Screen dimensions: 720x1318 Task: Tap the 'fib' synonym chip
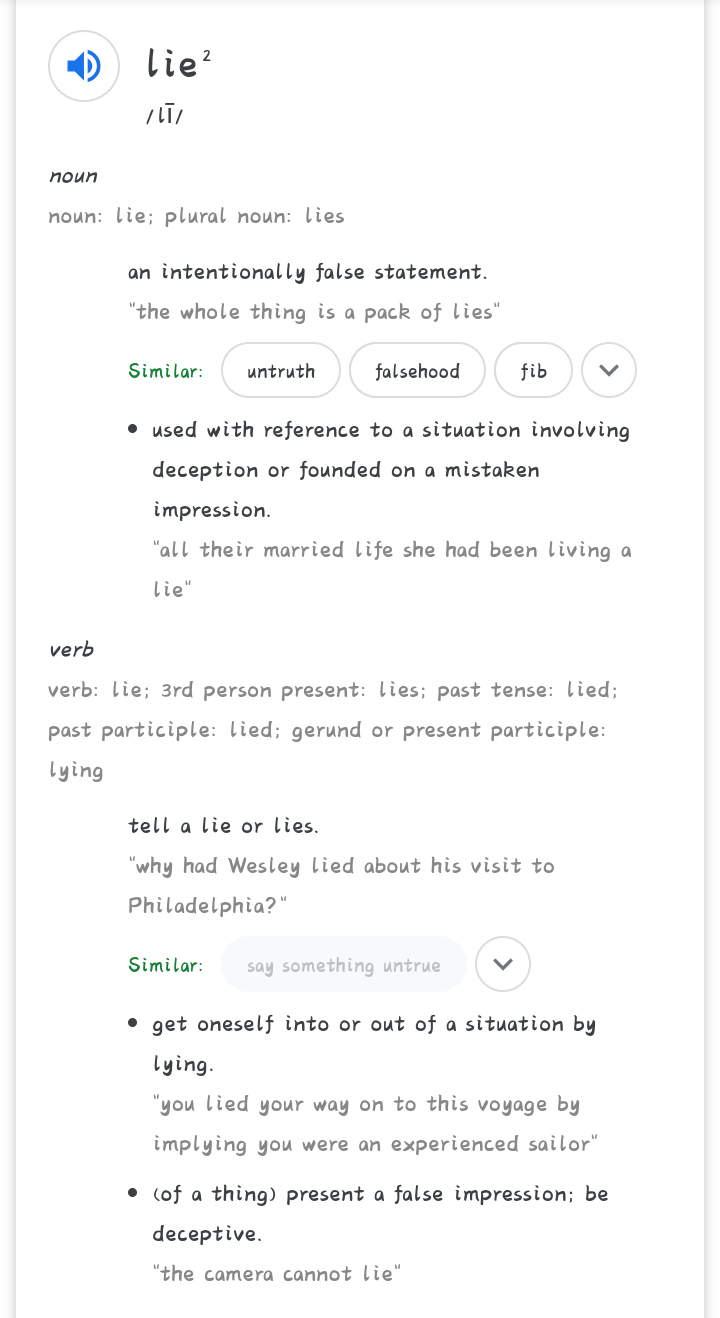[x=534, y=371]
